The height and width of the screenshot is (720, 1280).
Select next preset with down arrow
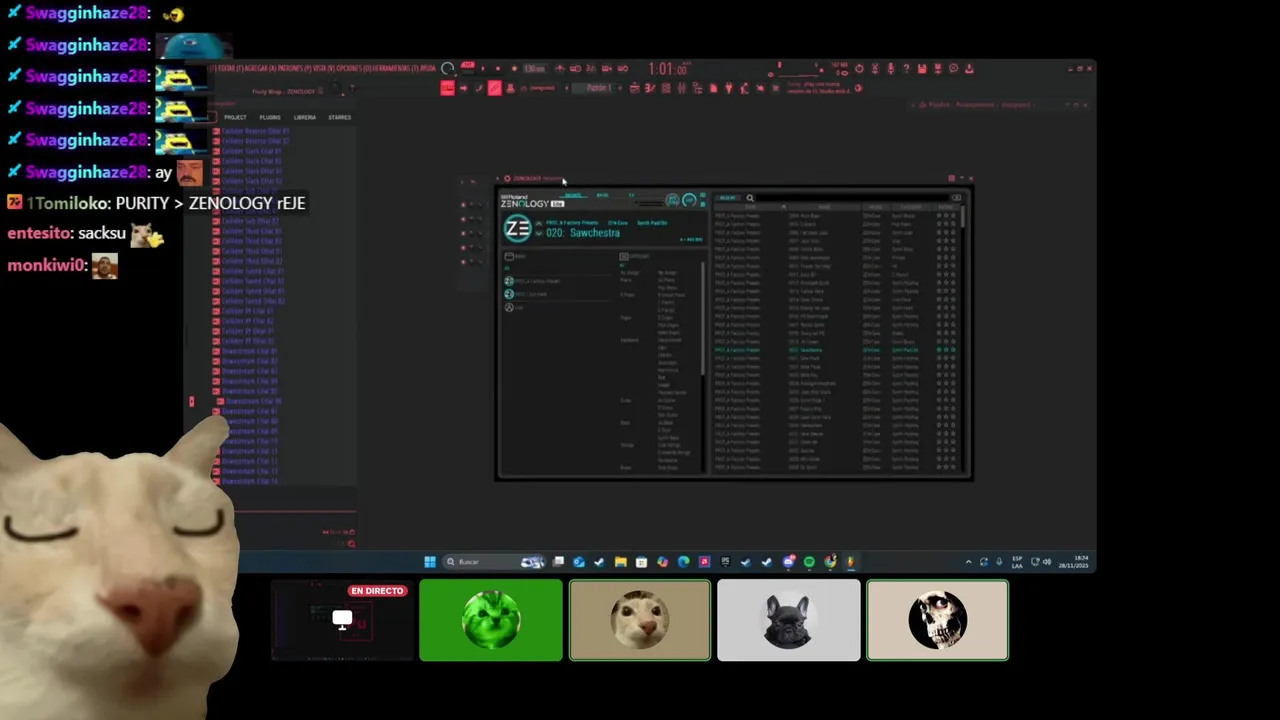coord(539,233)
